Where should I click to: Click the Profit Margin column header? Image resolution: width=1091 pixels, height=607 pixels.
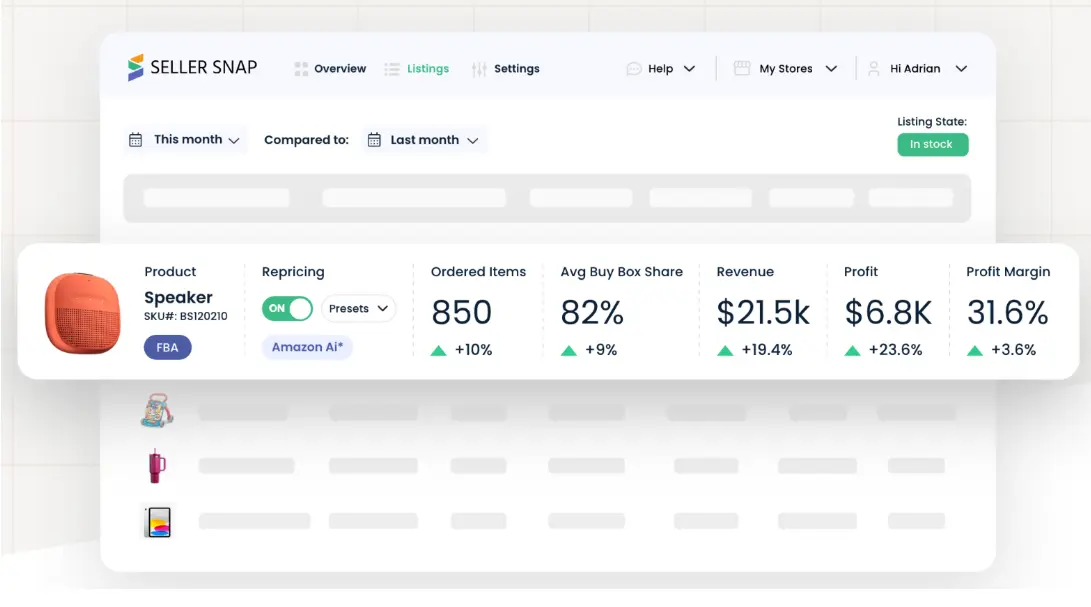click(1008, 272)
